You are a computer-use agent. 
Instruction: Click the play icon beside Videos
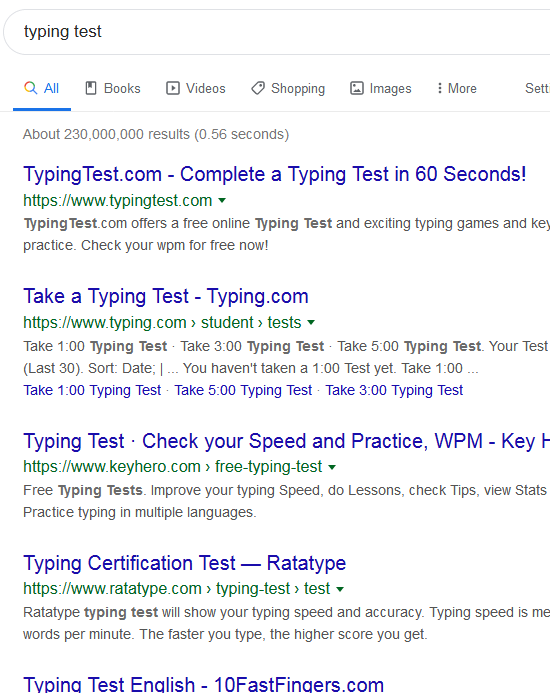pyautogui.click(x=172, y=88)
